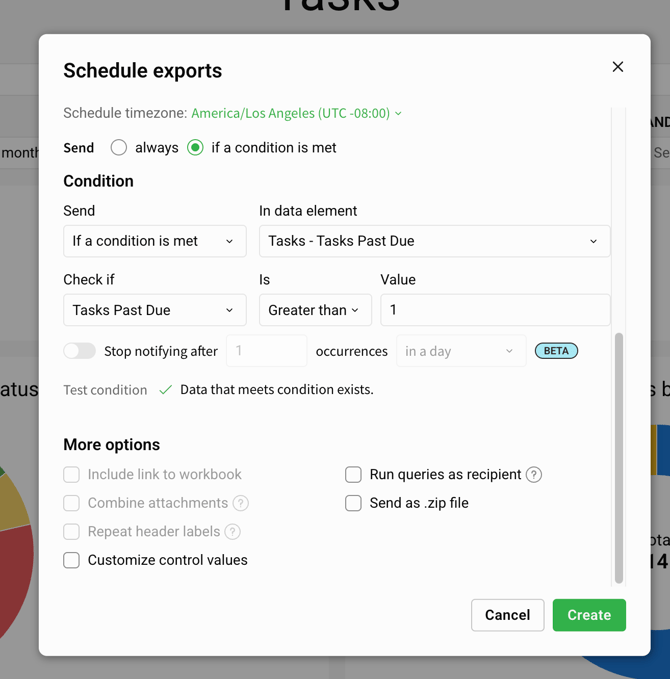This screenshot has width=670, height=679.
Task: Open the Check if Tasks Past Due dropdown
Action: (x=154, y=310)
